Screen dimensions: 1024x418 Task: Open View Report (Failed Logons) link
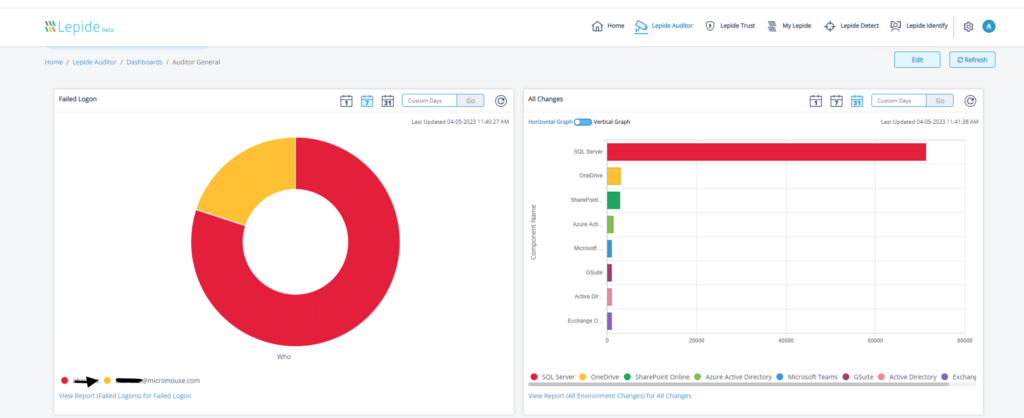pyautogui.click(x=125, y=396)
